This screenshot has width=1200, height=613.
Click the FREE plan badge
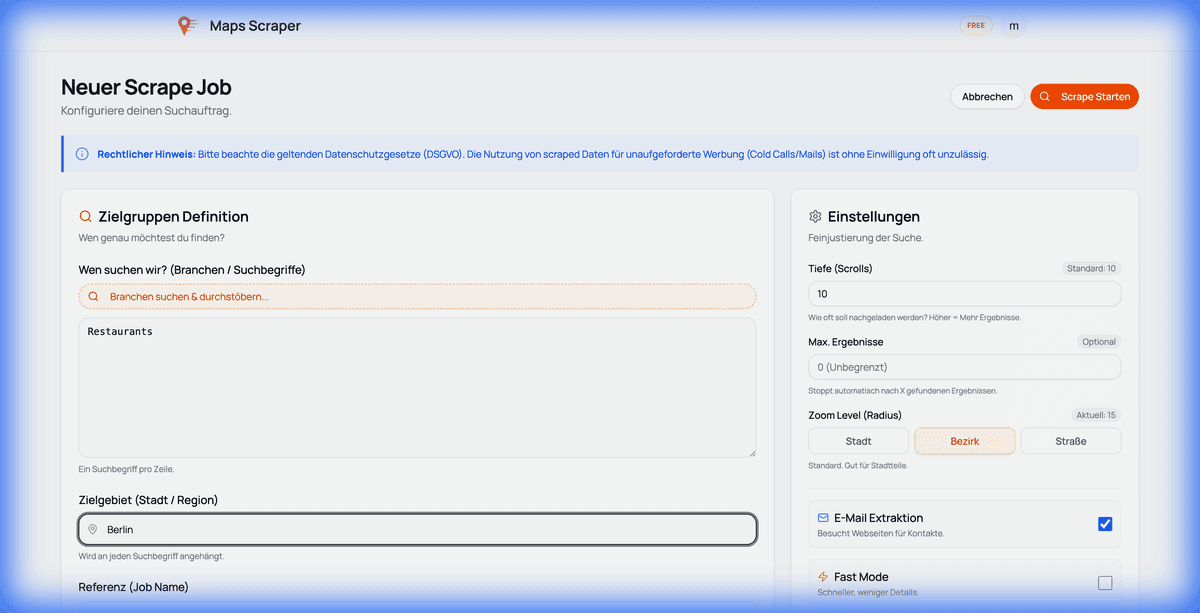976,25
